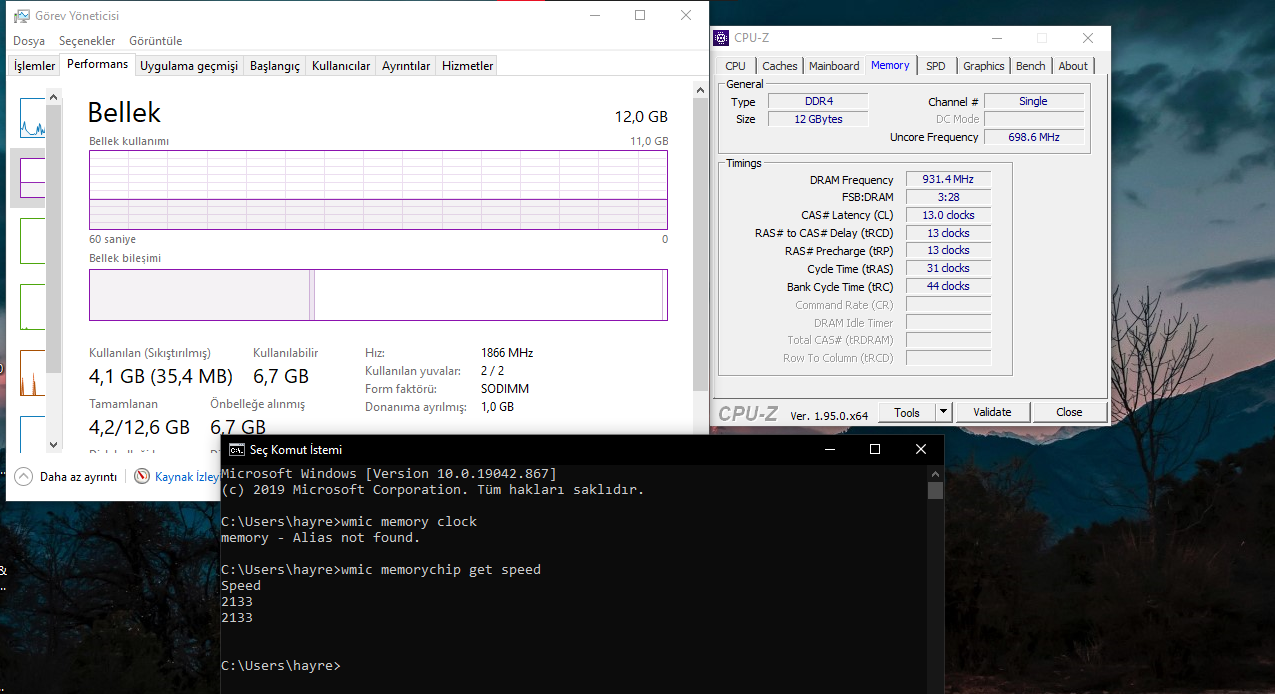1275x694 pixels.
Task: Click the 44 clocks tRC value
Action: 948,286
